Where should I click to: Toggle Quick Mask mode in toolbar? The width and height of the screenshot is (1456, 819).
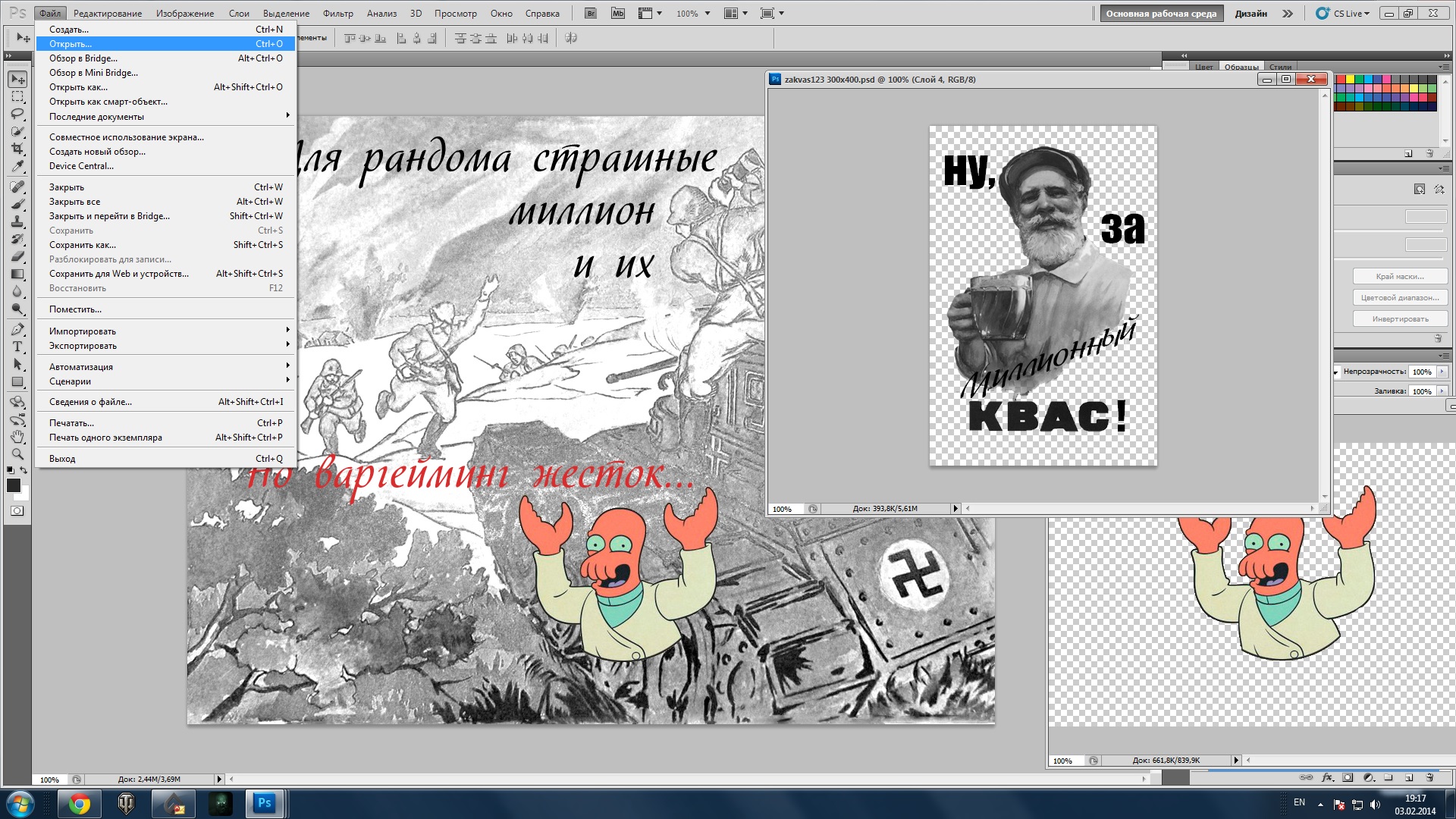point(17,511)
